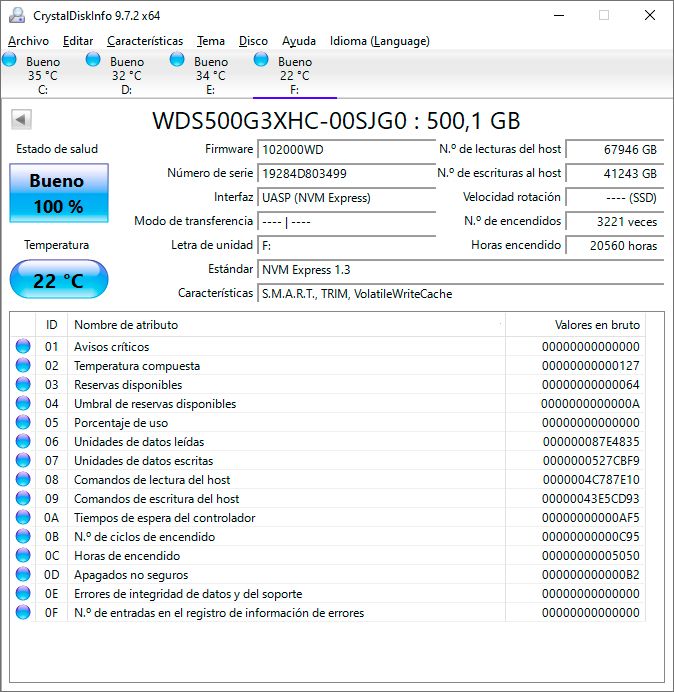Image resolution: width=674 pixels, height=692 pixels.
Task: Select the Apagados no seguros attribute name
Action: pos(131,575)
